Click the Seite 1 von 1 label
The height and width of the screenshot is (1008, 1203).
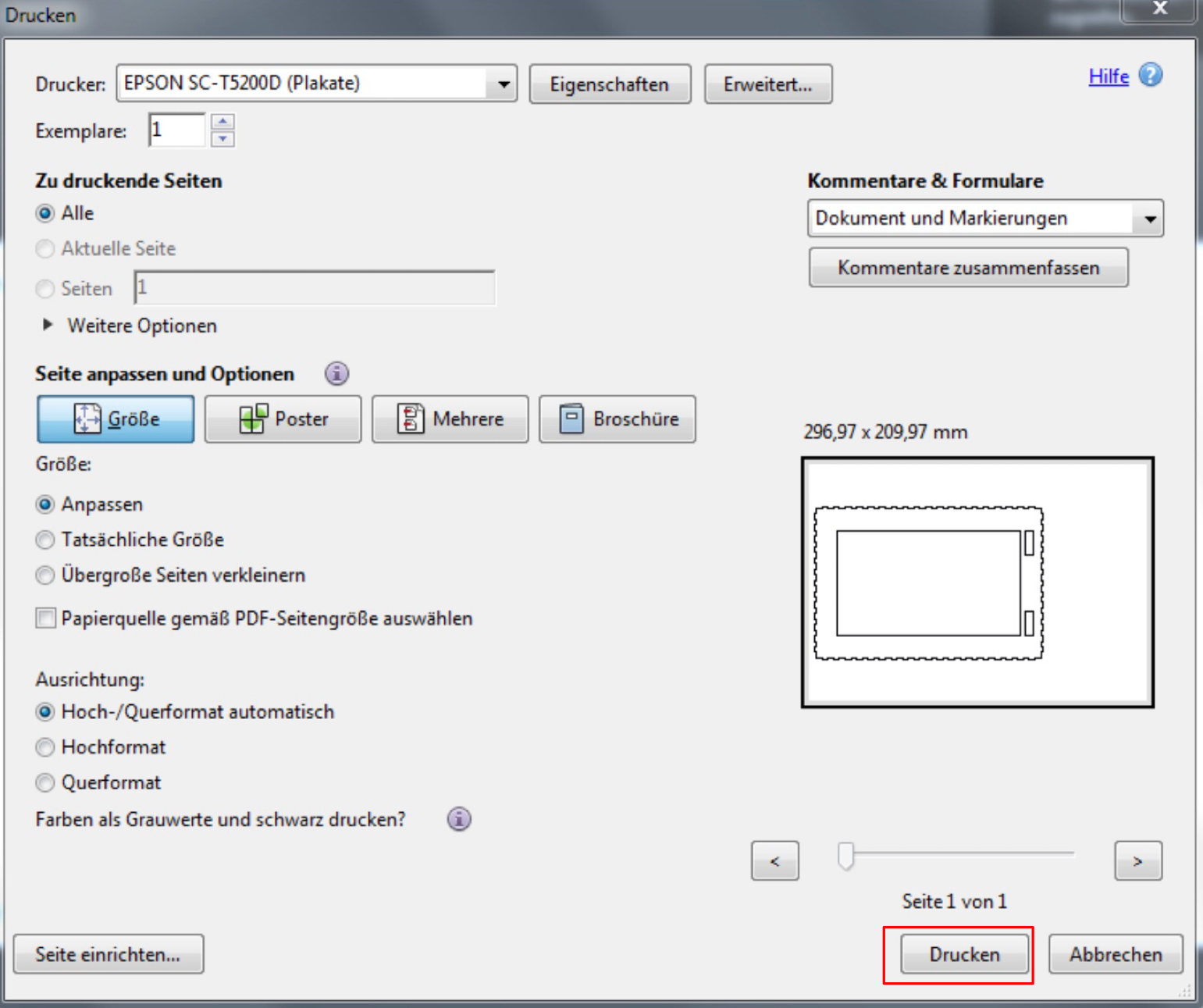pos(954,902)
